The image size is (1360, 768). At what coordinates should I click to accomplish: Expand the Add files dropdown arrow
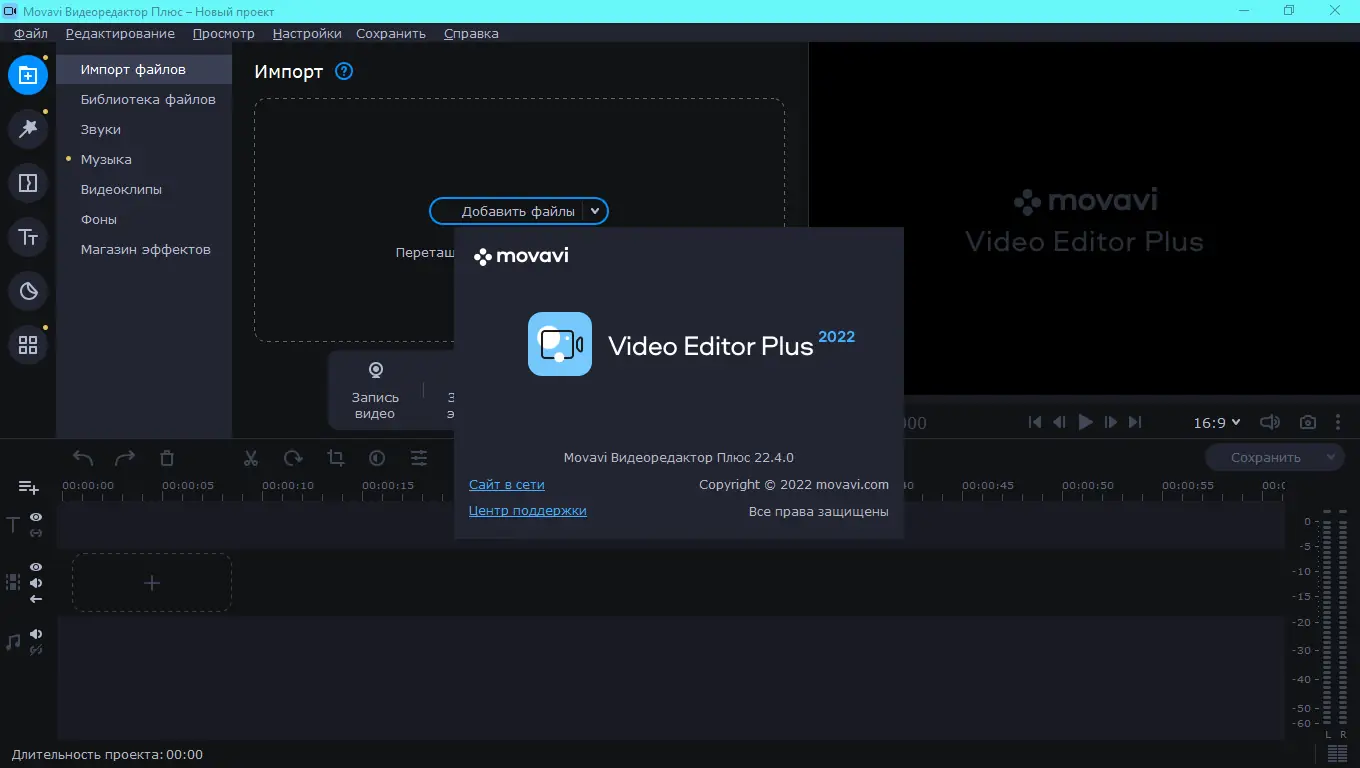(594, 211)
